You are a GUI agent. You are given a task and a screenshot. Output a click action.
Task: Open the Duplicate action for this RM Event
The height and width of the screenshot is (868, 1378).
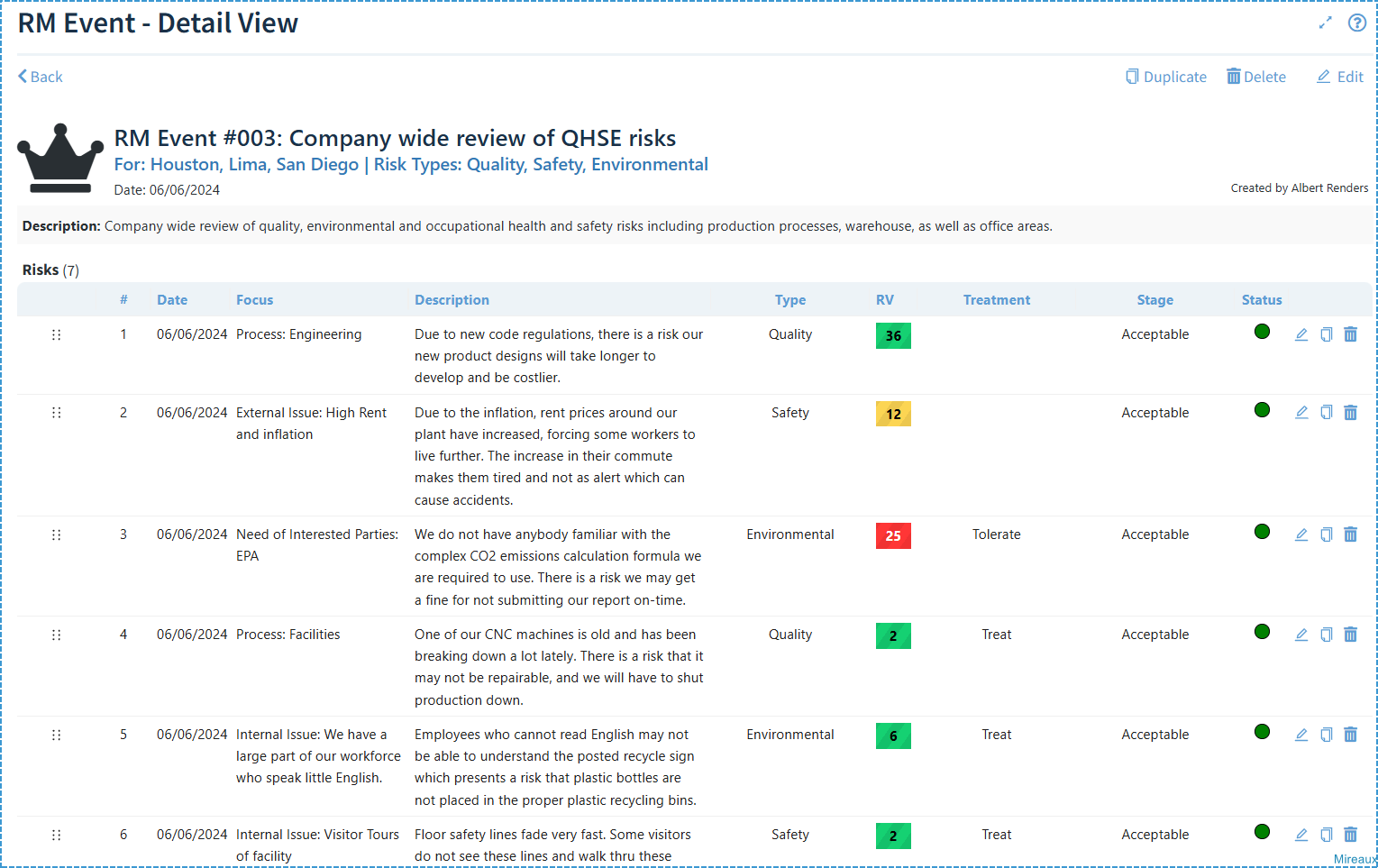[1166, 77]
